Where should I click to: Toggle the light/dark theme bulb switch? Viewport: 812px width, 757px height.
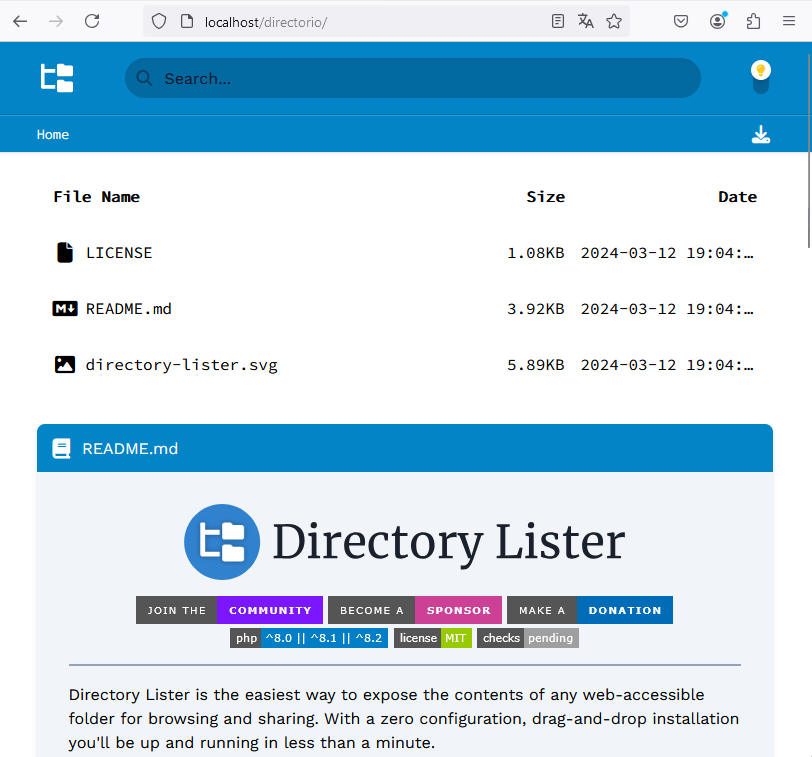[x=761, y=77]
